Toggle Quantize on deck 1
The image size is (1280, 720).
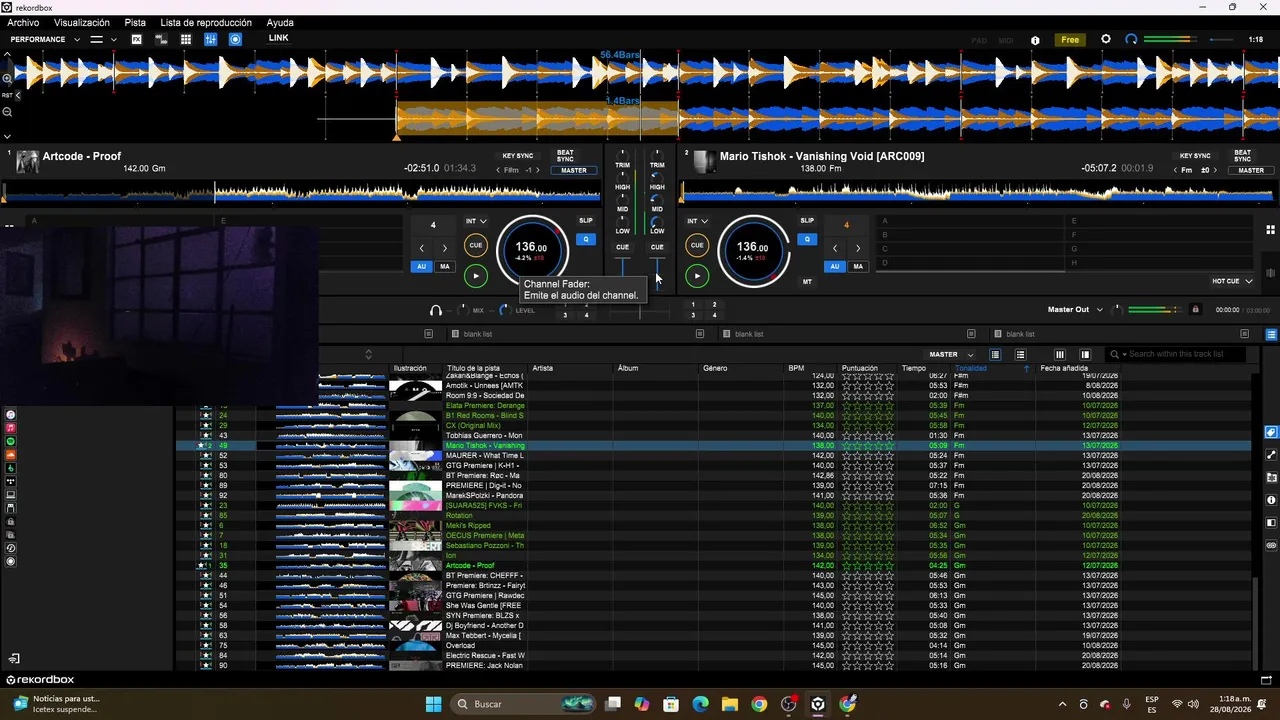(586, 239)
